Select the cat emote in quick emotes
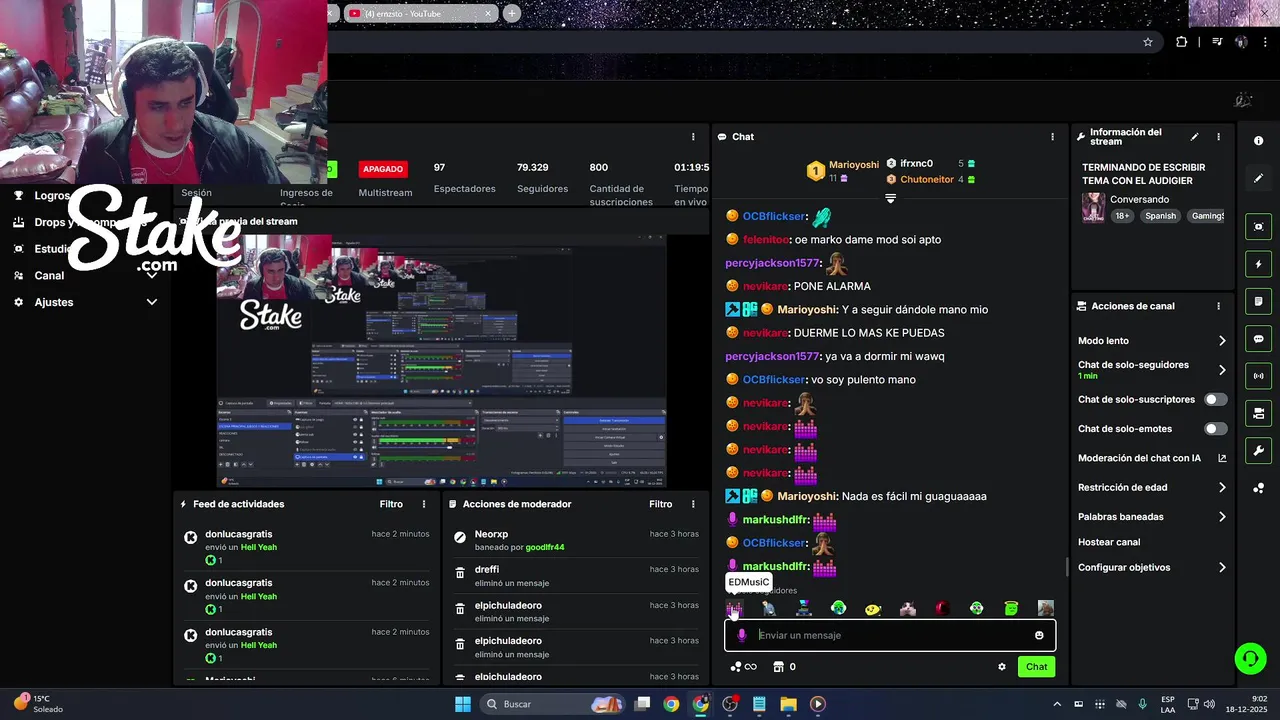 click(x=908, y=608)
